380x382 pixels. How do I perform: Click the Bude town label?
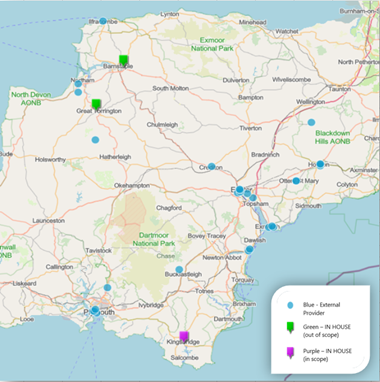coord(6,154)
